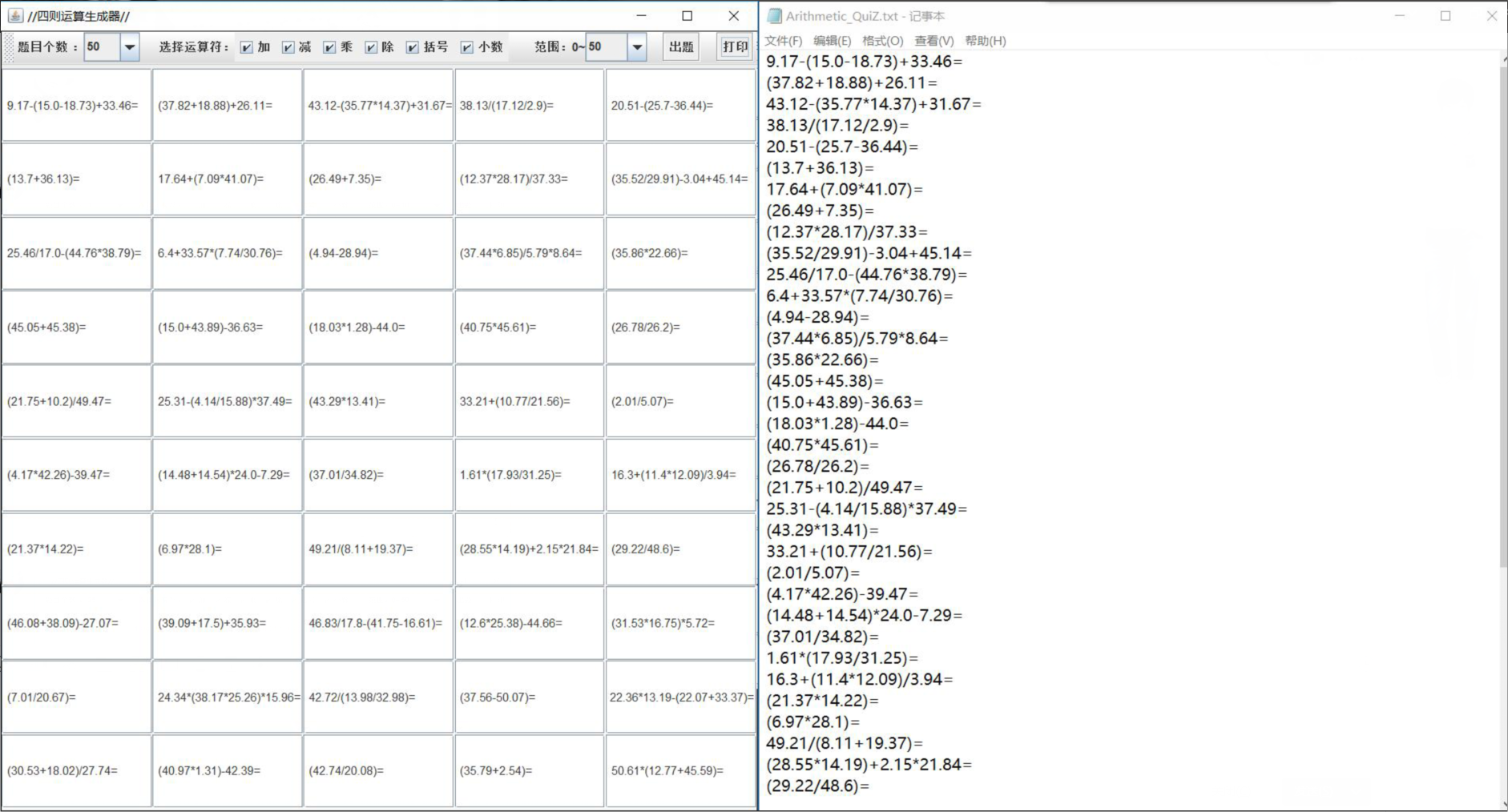Click the range value field after 0~
Screen dimensions: 1508x812
pyautogui.click(x=607, y=47)
